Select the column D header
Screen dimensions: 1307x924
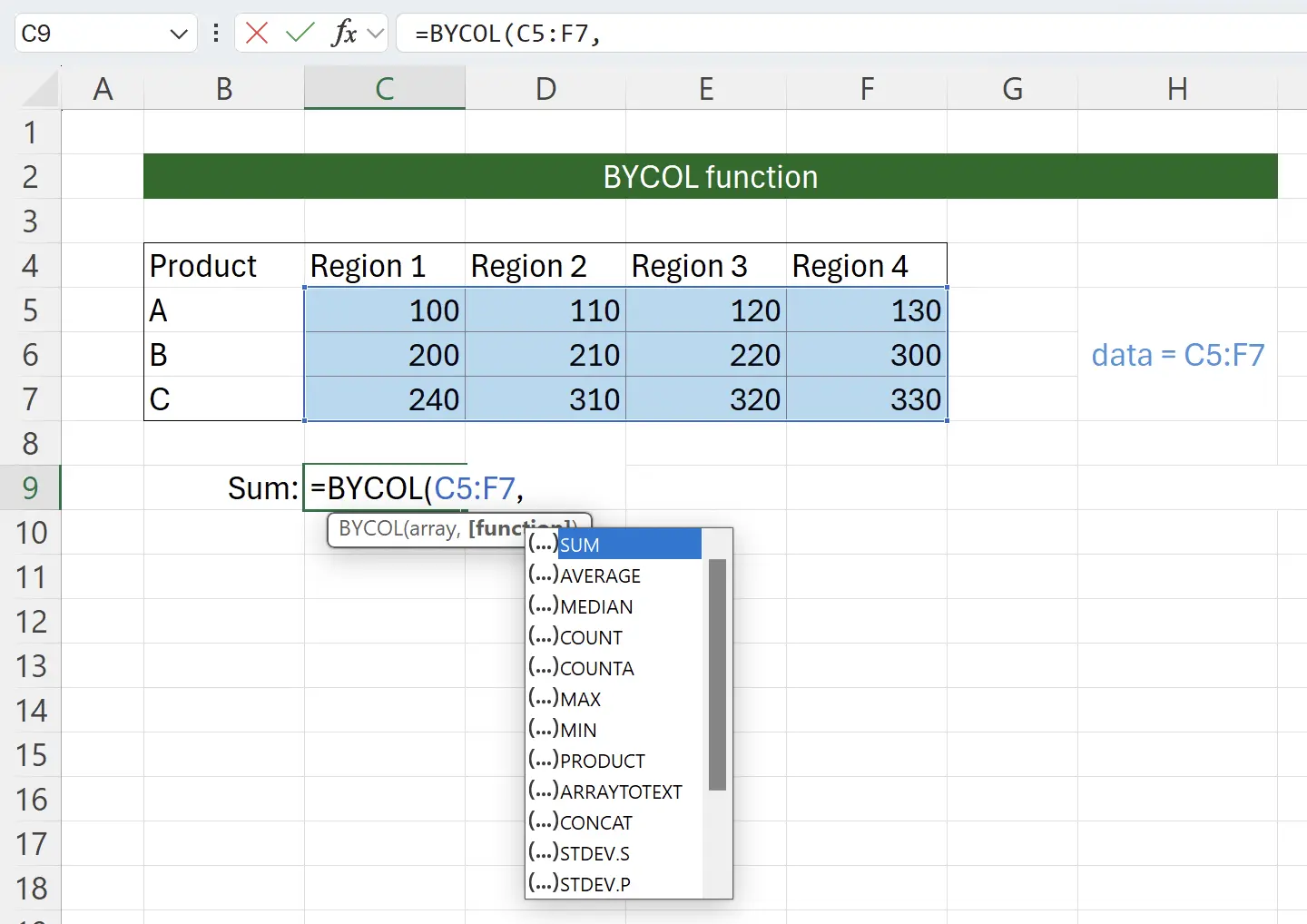(545, 87)
